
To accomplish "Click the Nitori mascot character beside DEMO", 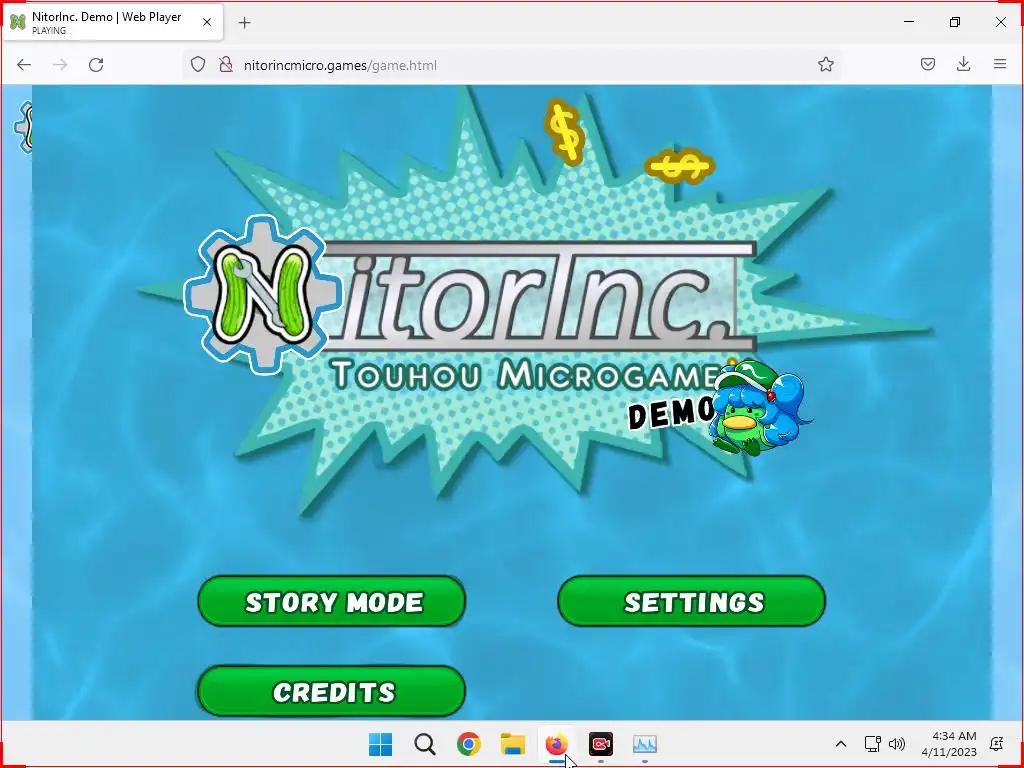I will [x=758, y=406].
